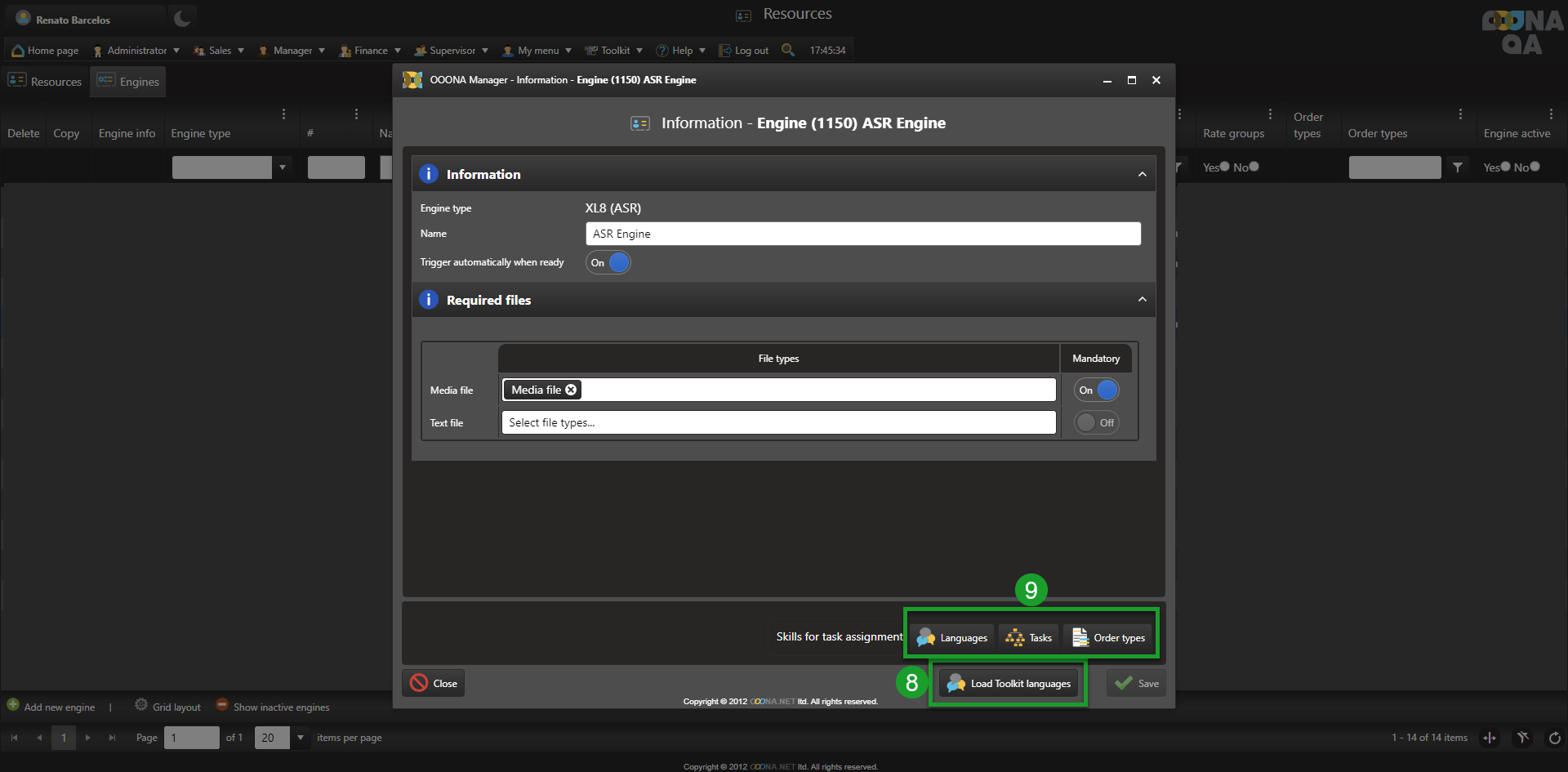
Task: Collapse the Information section
Action: coord(1142,174)
